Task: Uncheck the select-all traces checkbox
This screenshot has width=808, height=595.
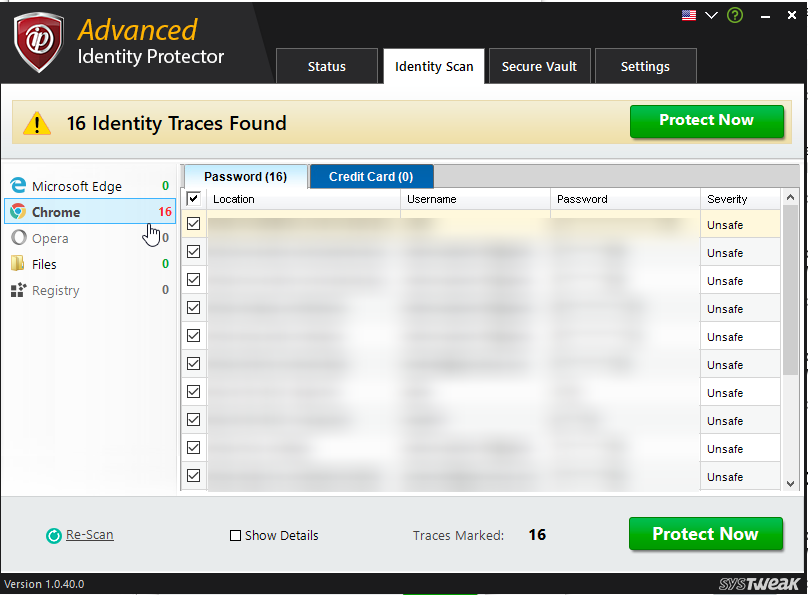Action: click(x=193, y=198)
